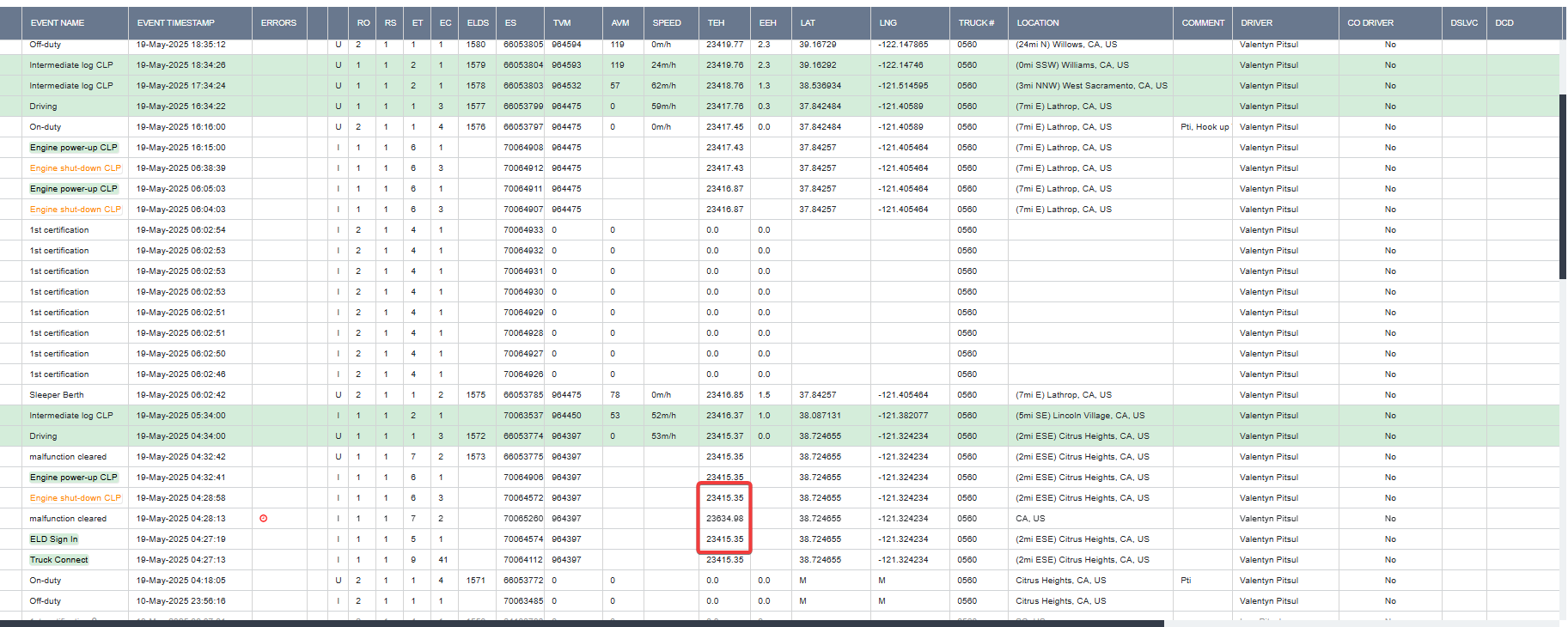Select the 'Sleeper Berth' event name
The height and width of the screenshot is (627, 1568).
tap(57, 395)
